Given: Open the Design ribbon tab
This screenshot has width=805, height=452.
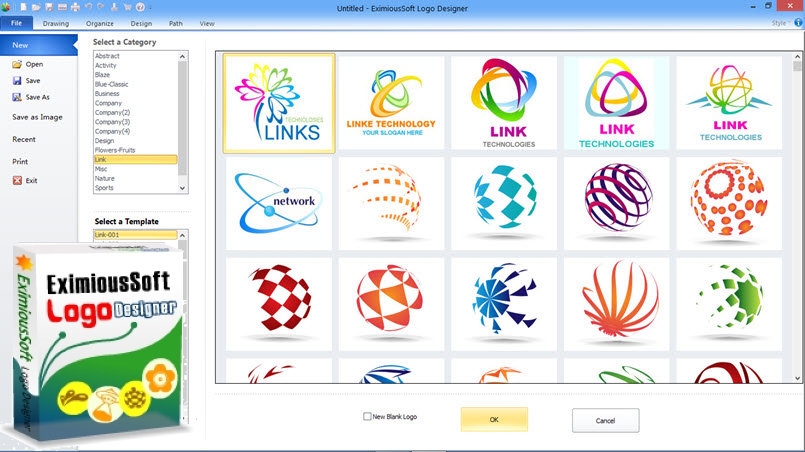Looking at the screenshot, I should pos(141,23).
